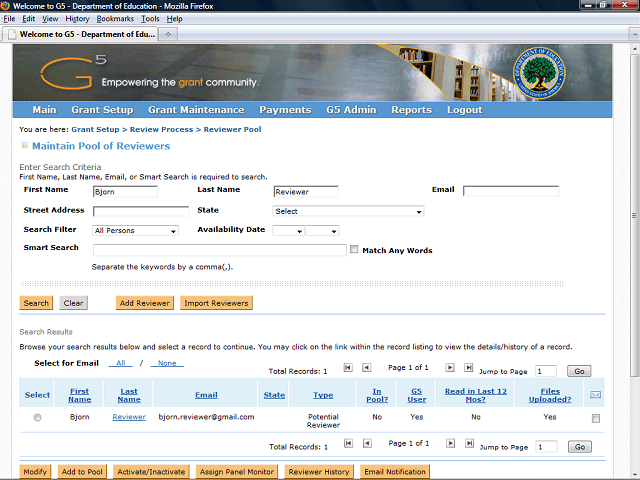Screen dimensions: 640x480
Task: Click the vertical scrollbar thumb
Action: 634,215
